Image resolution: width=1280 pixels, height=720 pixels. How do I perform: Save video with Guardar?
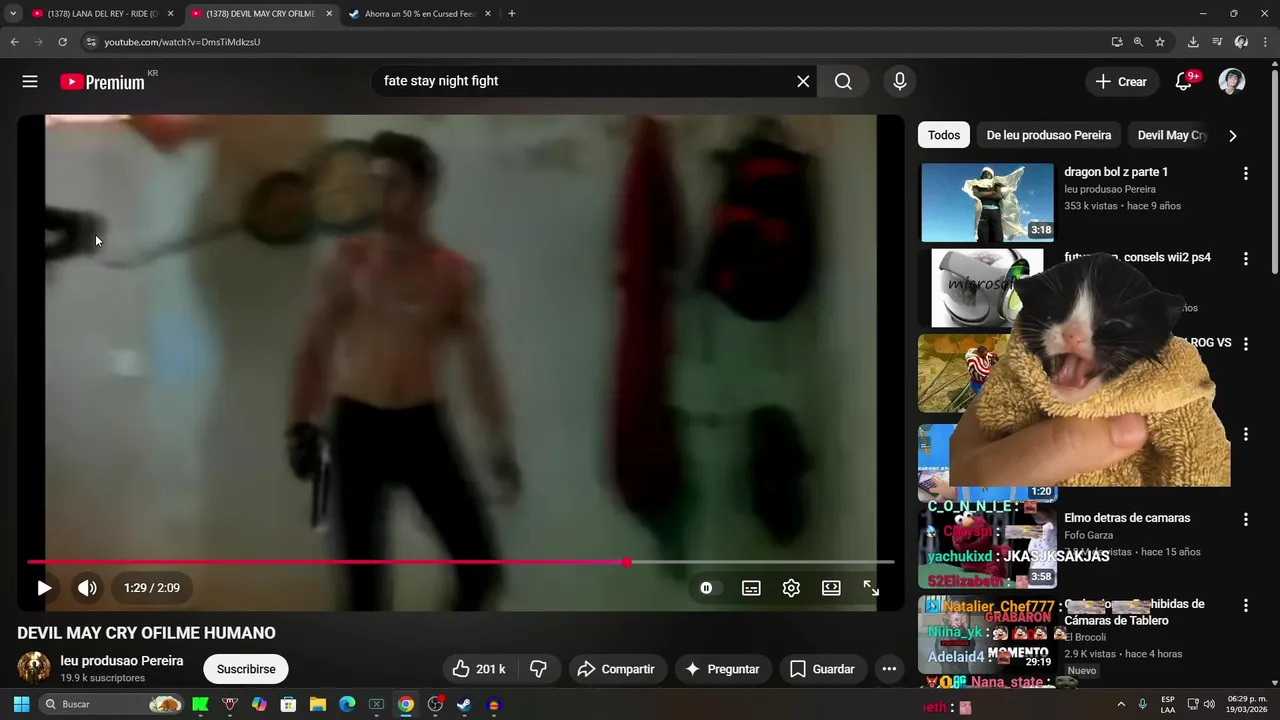click(x=822, y=669)
